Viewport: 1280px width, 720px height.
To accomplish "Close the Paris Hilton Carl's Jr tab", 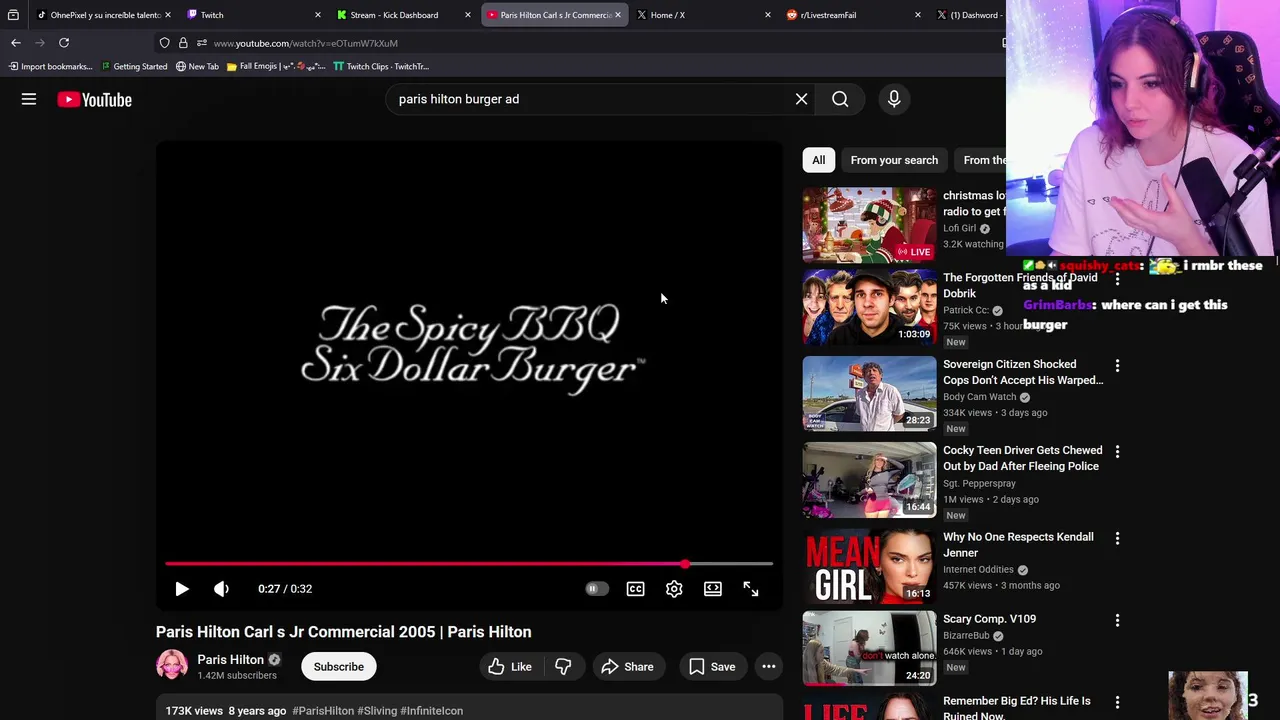I will tap(617, 15).
